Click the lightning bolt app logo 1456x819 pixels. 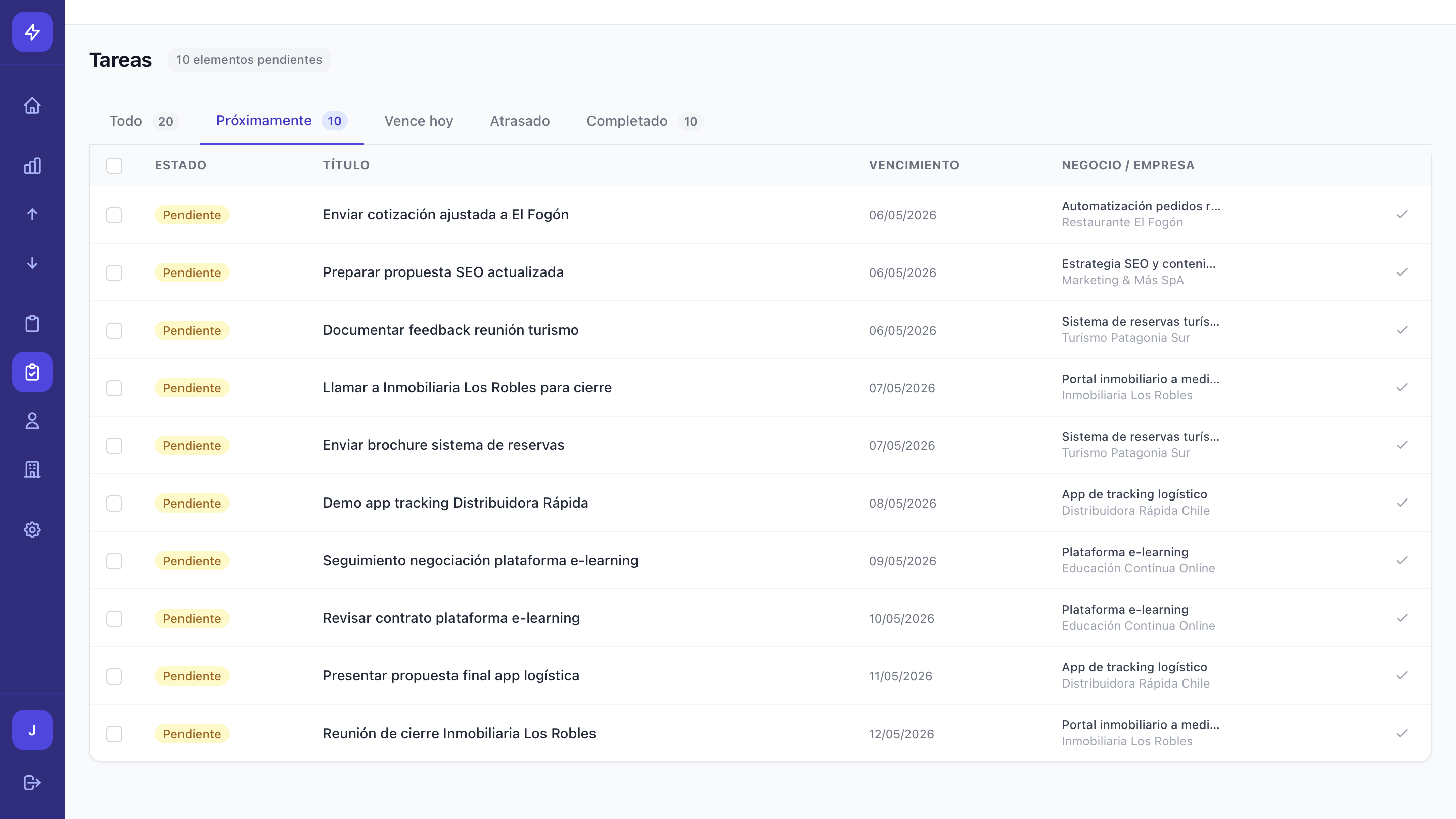[32, 32]
